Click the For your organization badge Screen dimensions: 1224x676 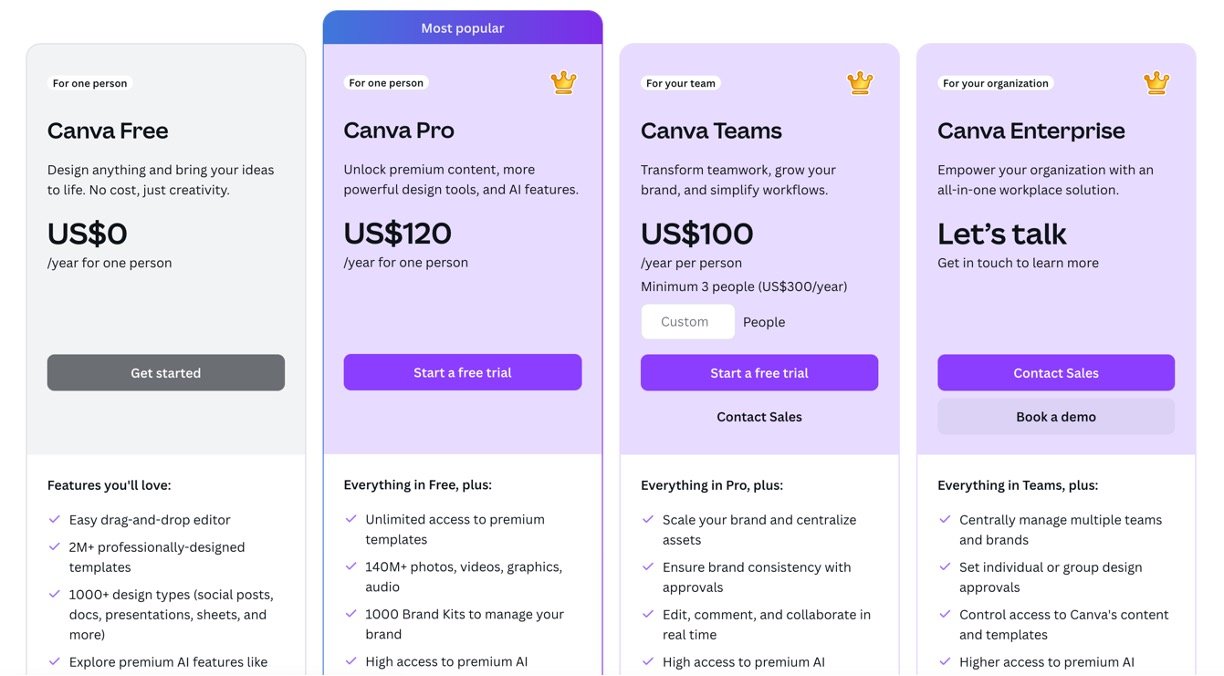coord(995,84)
